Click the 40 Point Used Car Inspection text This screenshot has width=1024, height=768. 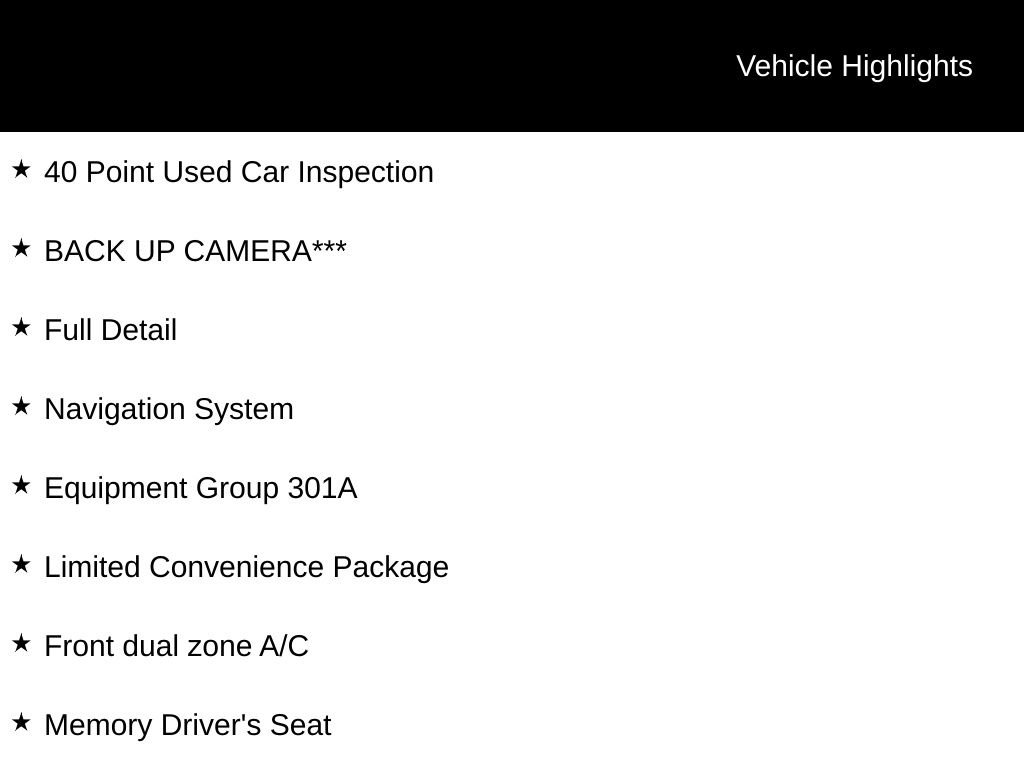pyautogui.click(x=239, y=172)
